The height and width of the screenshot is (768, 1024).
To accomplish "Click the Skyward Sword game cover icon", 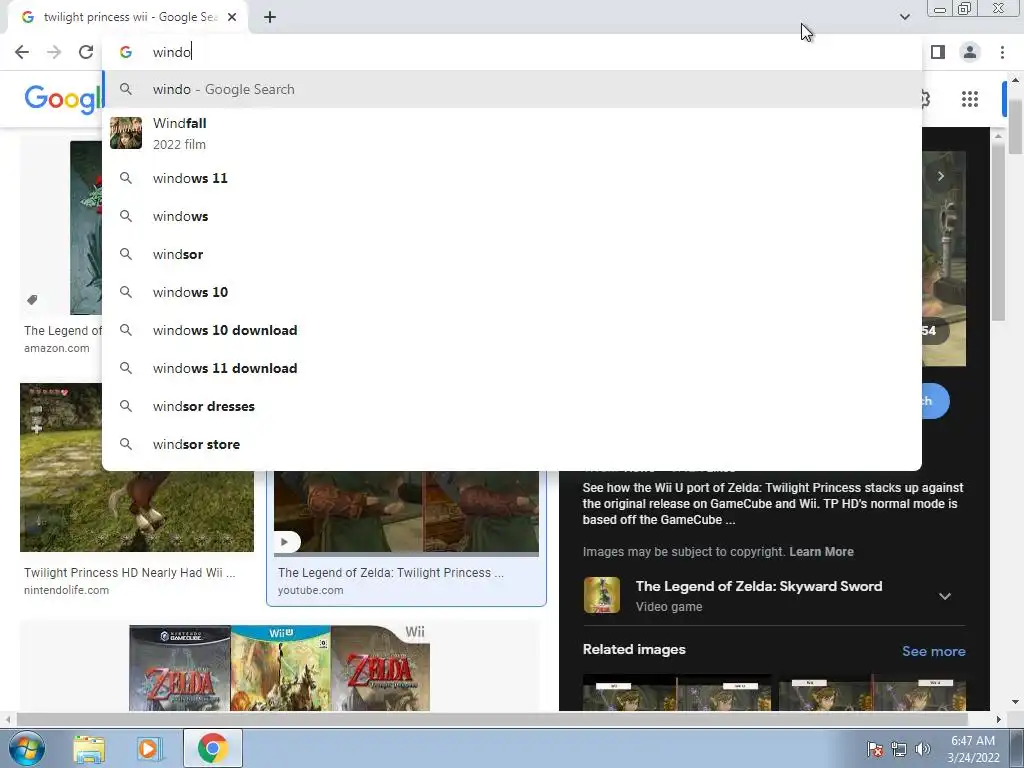I will click(x=601, y=595).
